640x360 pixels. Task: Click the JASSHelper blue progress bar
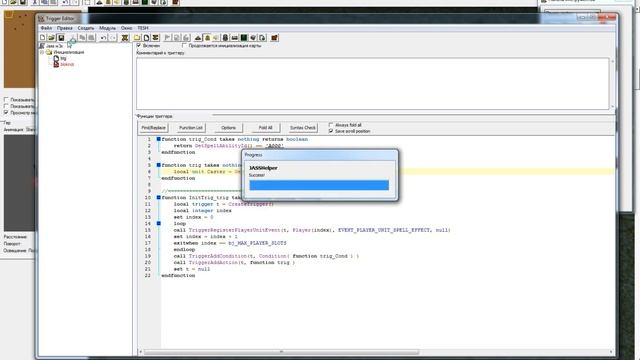pos(319,185)
